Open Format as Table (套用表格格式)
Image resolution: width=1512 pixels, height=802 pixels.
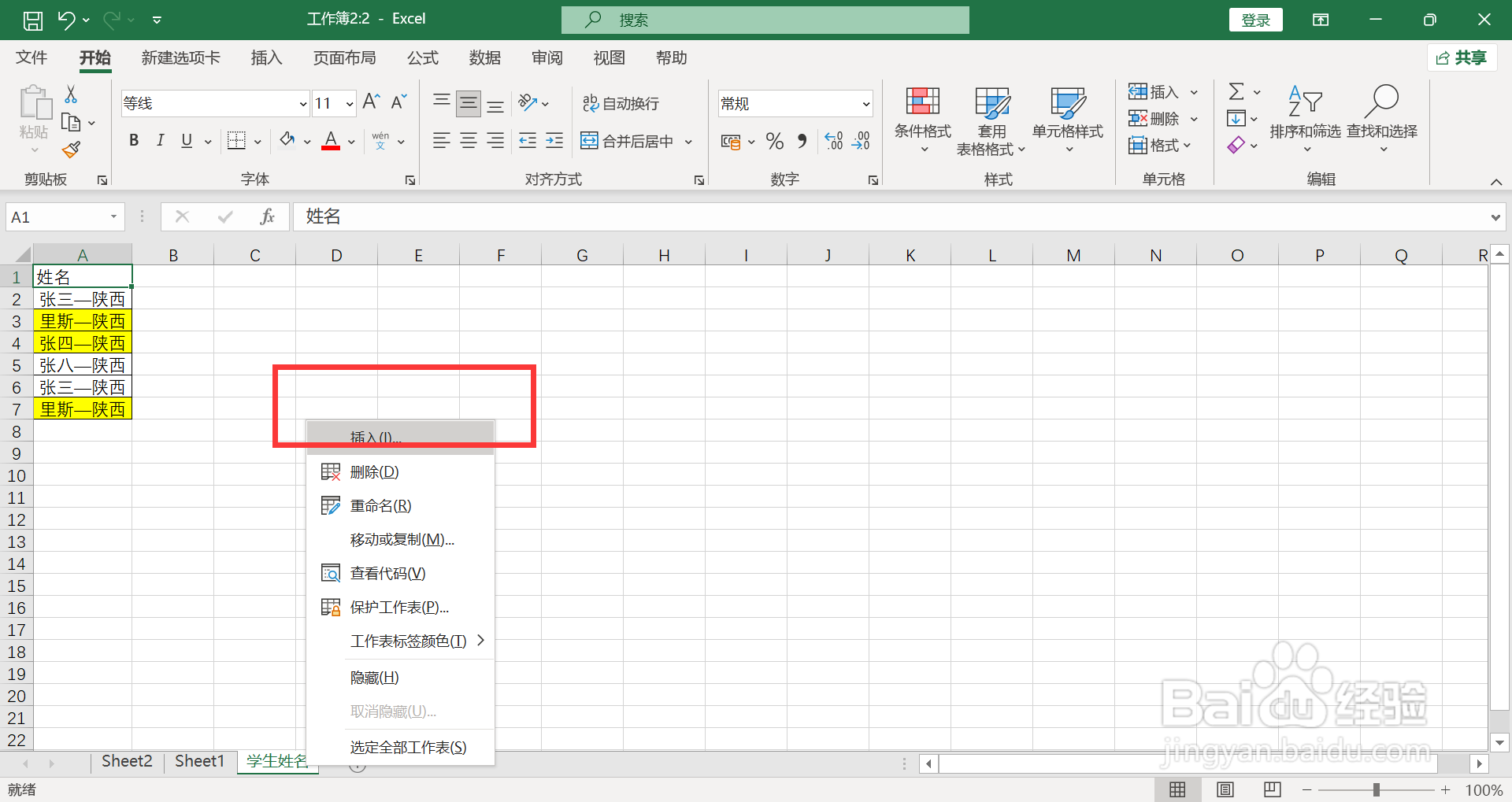click(991, 120)
